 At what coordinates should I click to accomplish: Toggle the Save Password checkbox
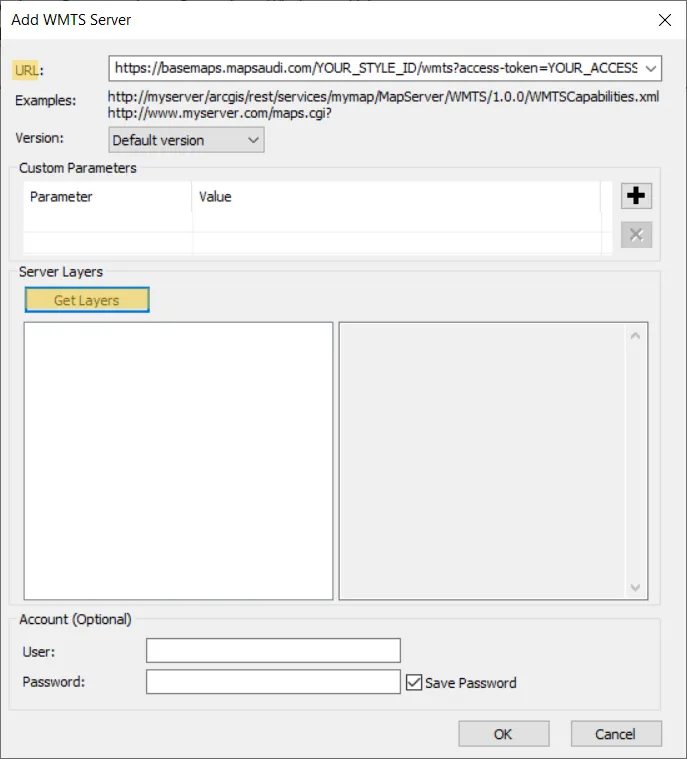point(416,683)
